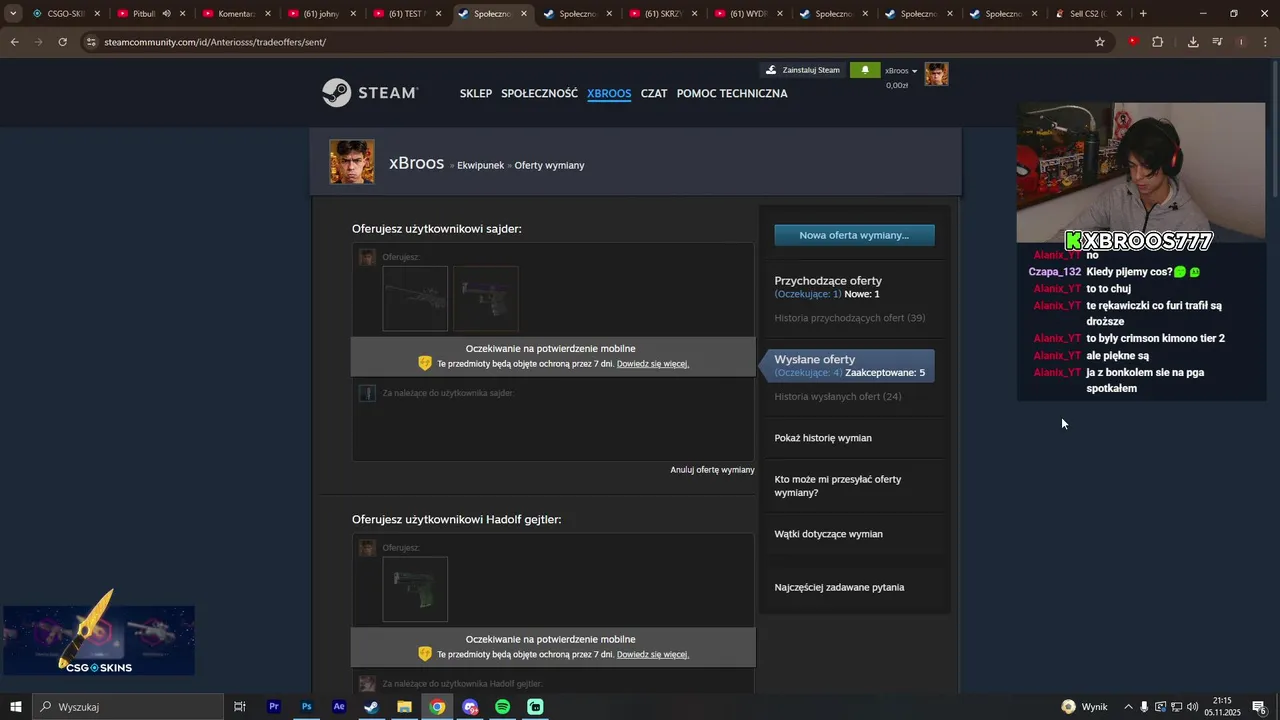Open Wątki dotyczące wymian
The width and height of the screenshot is (1280, 720).
coord(828,534)
